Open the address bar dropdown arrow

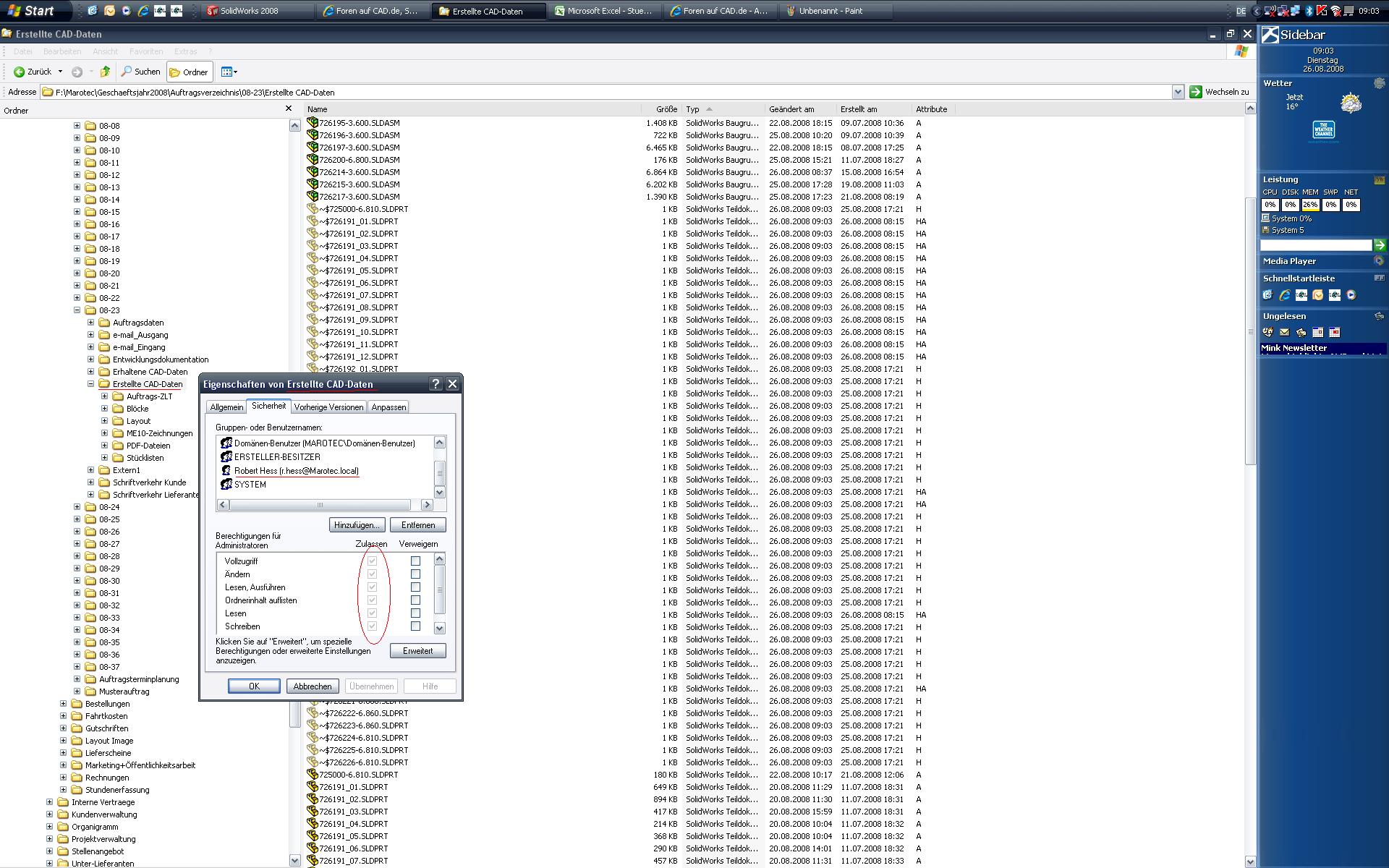click(1178, 92)
